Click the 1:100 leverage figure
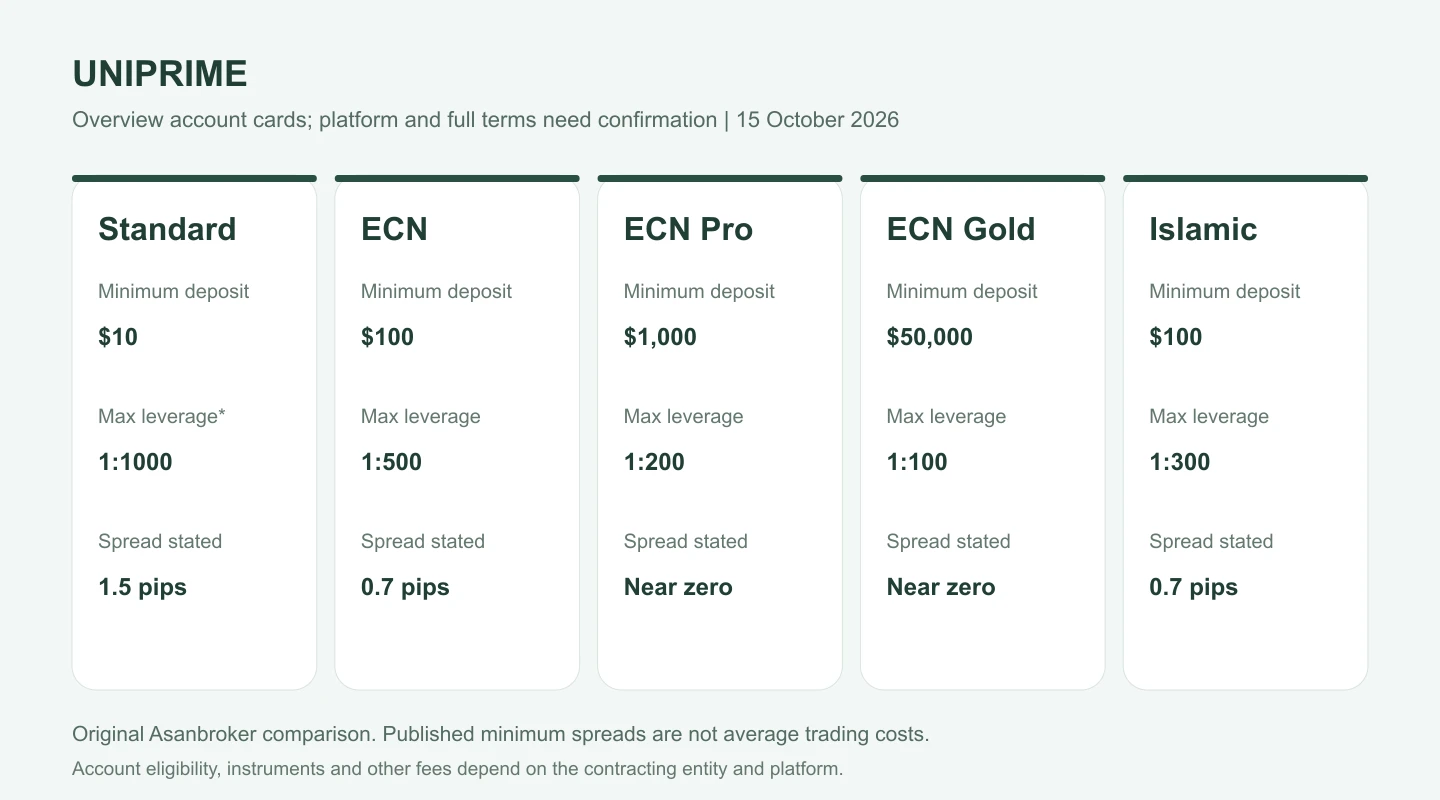Image resolution: width=1440 pixels, height=800 pixels. (x=917, y=462)
